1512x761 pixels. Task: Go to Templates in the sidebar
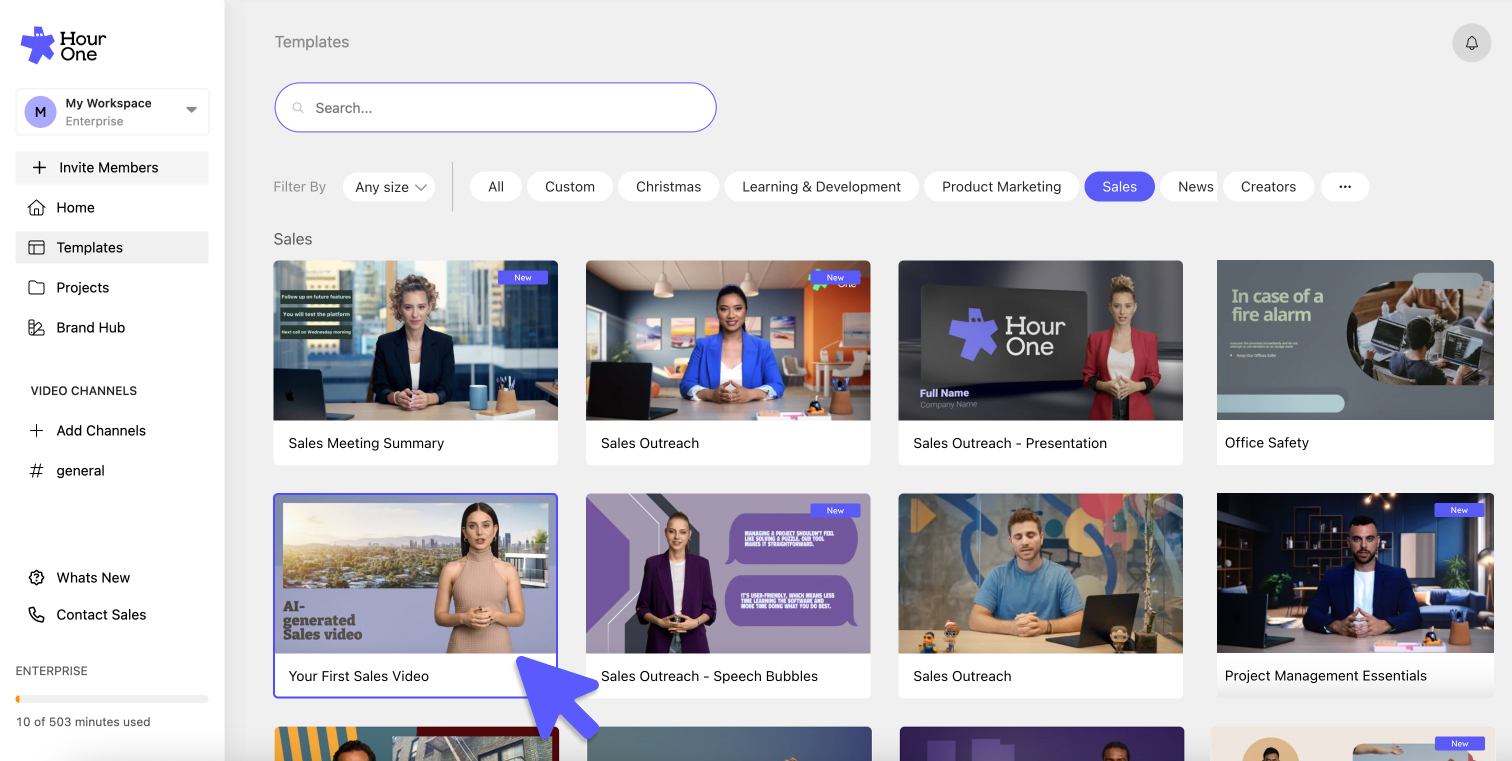[89, 248]
